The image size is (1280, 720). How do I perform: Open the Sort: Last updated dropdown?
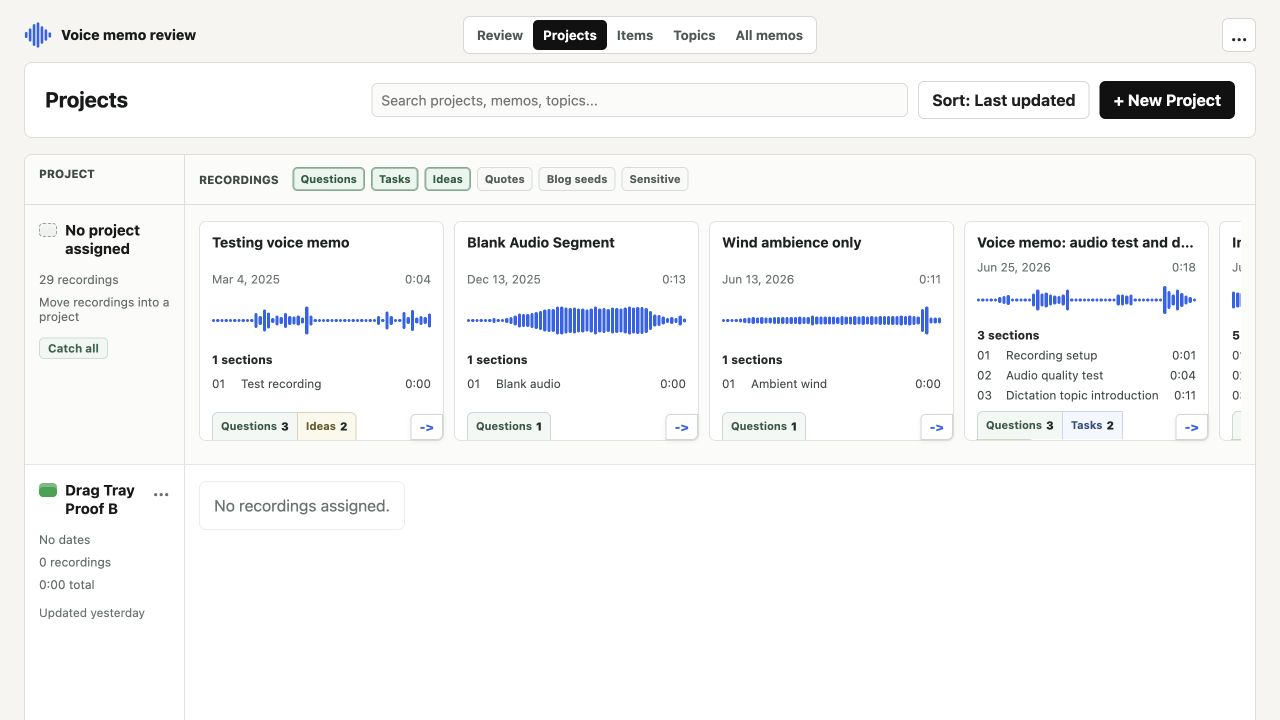(1004, 100)
